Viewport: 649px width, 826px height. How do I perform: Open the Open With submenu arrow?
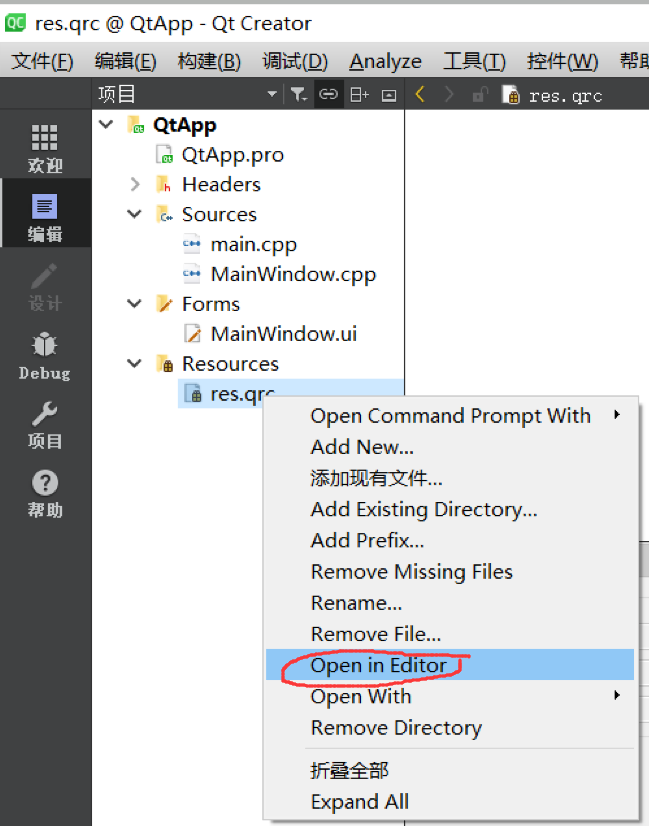617,695
